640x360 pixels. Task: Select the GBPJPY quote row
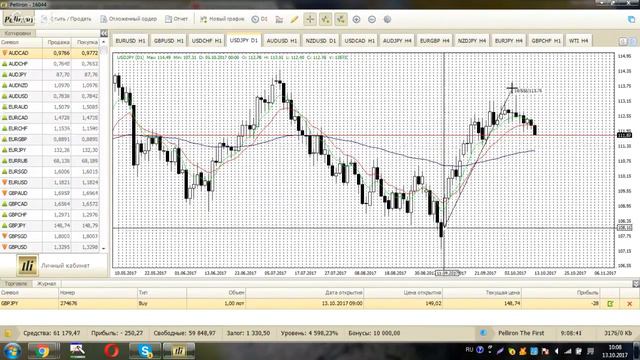[x=50, y=225]
